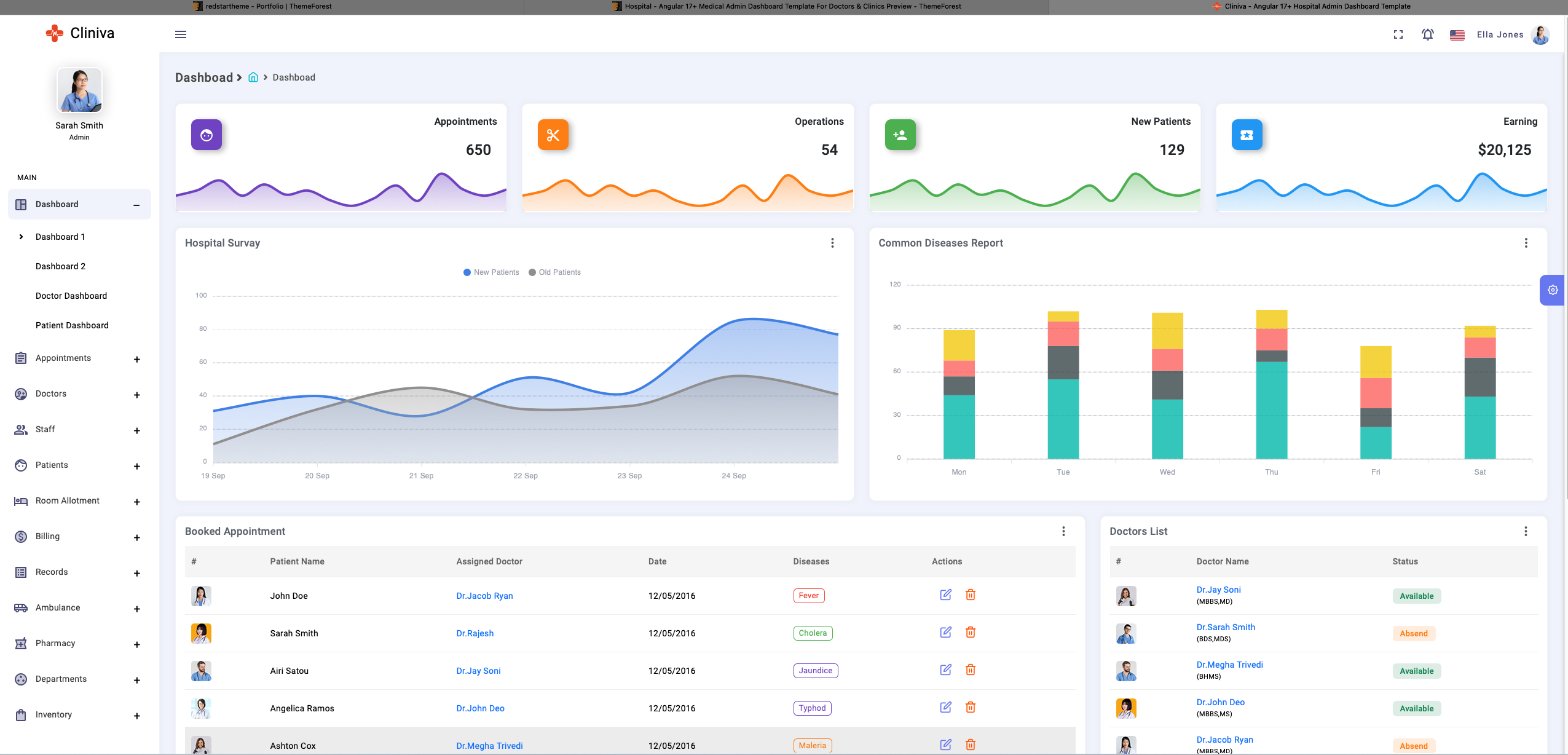Open Dashboard 2 in sidebar

(x=60, y=266)
